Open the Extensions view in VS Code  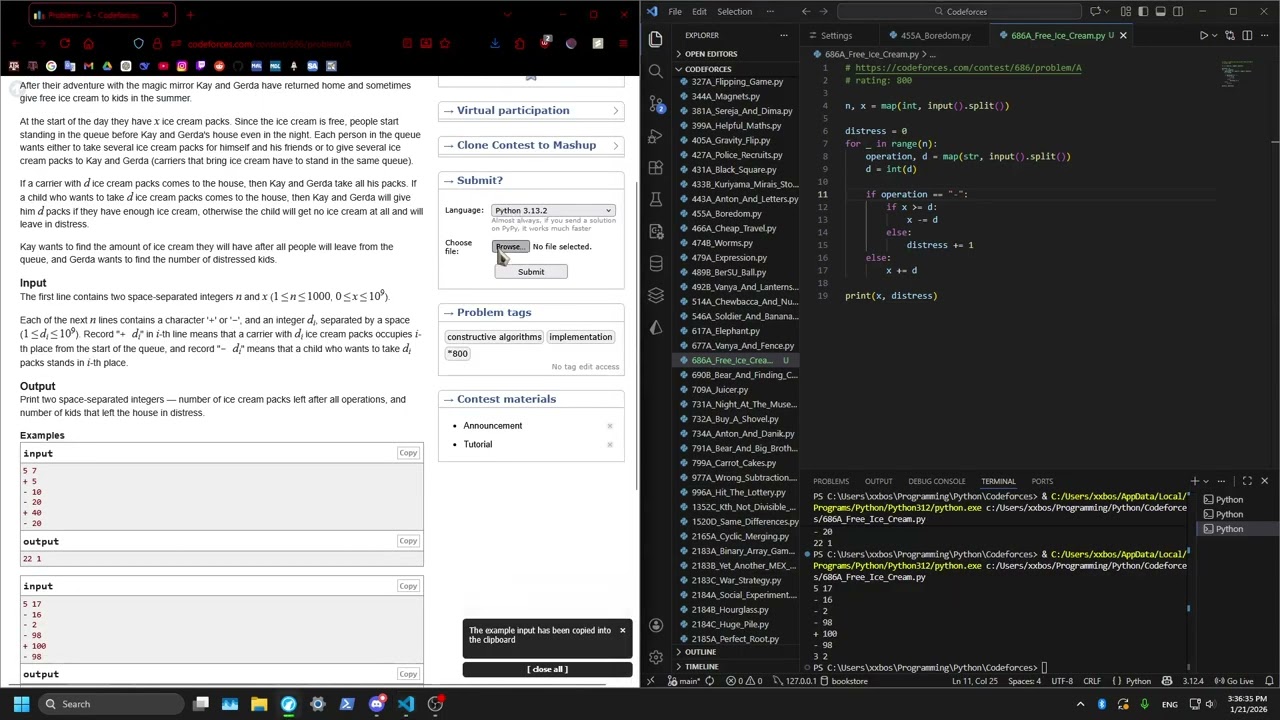pos(656,168)
